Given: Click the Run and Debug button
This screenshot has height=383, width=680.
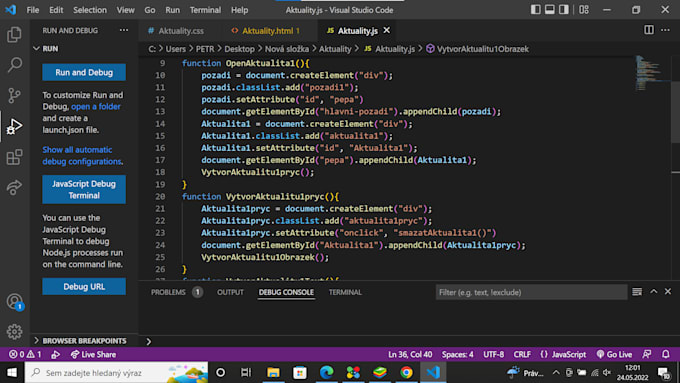Looking at the screenshot, I should 84,72.
